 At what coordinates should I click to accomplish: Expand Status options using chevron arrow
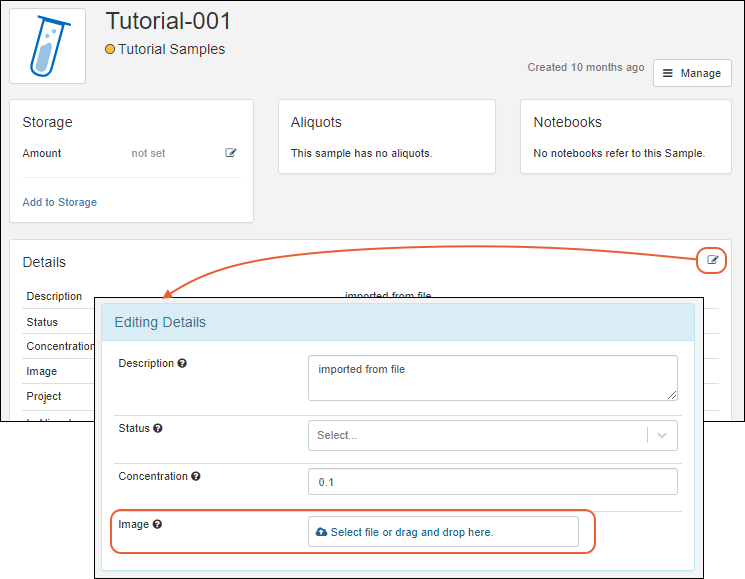(661, 435)
